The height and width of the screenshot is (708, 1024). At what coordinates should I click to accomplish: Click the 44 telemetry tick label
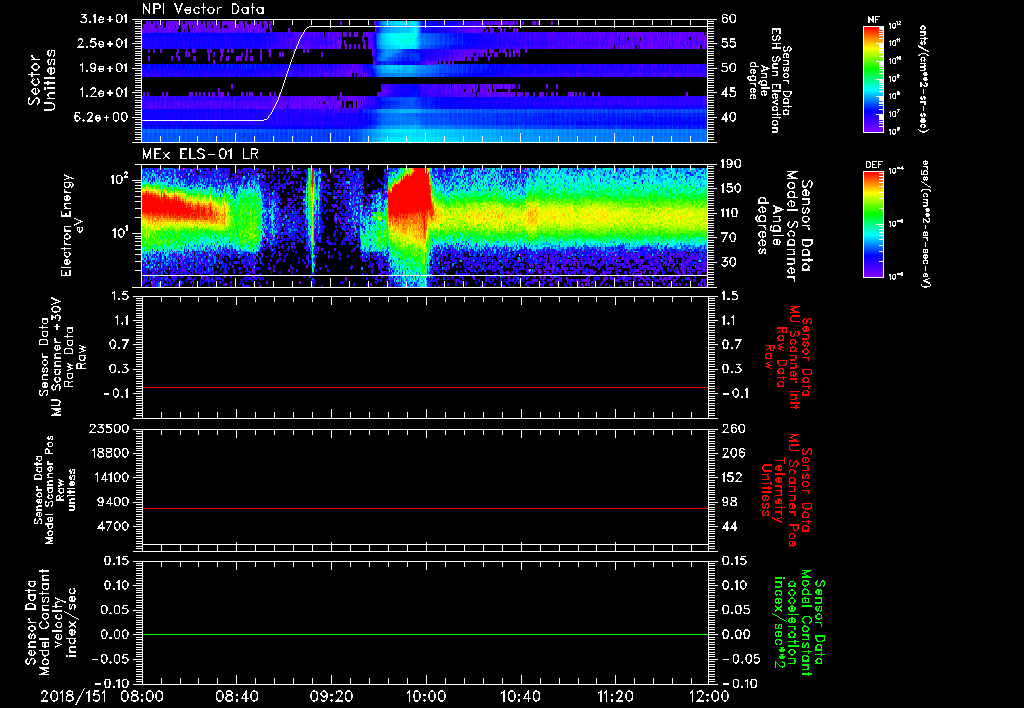(729, 526)
